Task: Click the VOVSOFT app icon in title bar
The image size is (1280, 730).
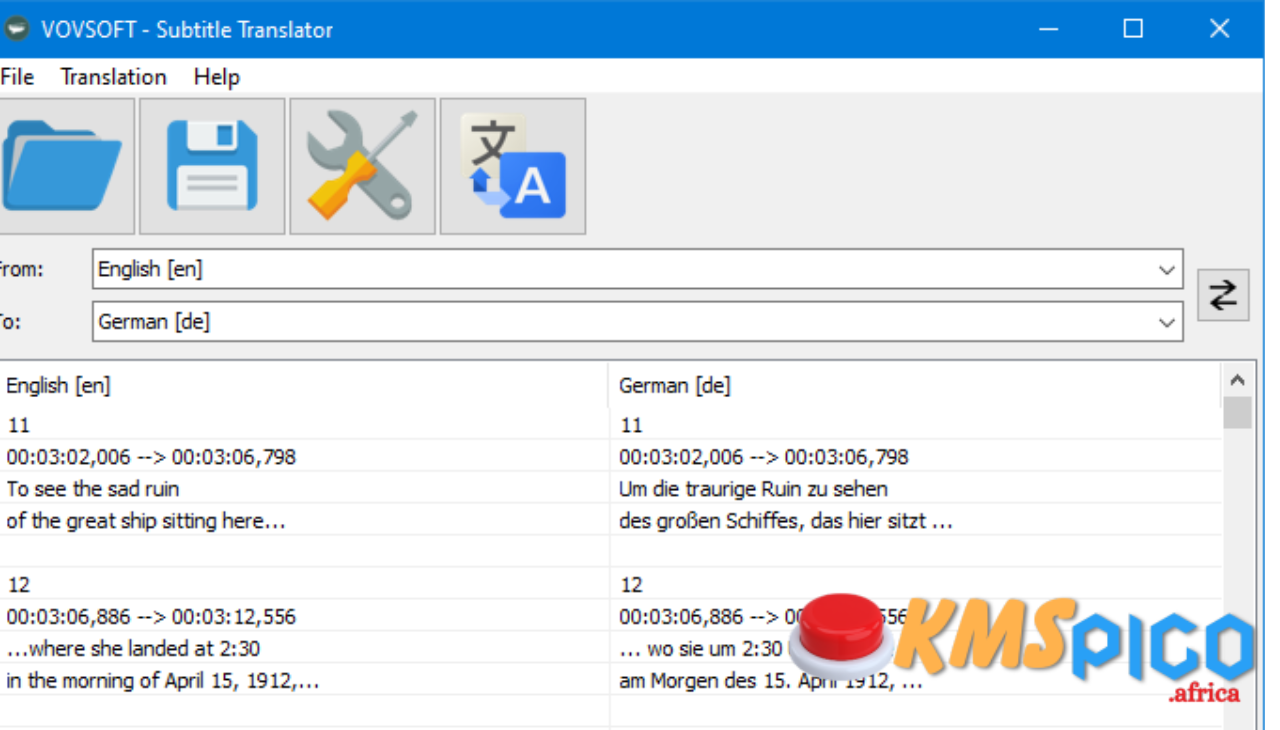Action: pyautogui.click(x=16, y=29)
